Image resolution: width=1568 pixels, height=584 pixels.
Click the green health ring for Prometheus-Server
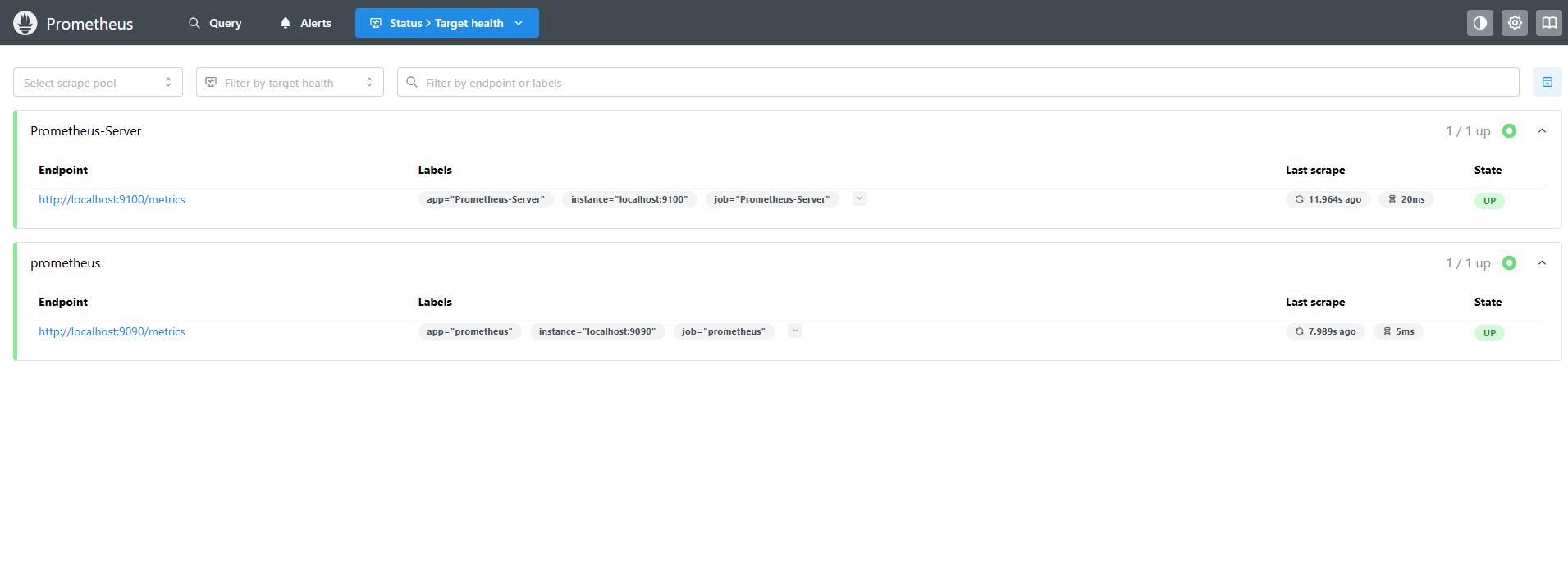[1509, 131]
